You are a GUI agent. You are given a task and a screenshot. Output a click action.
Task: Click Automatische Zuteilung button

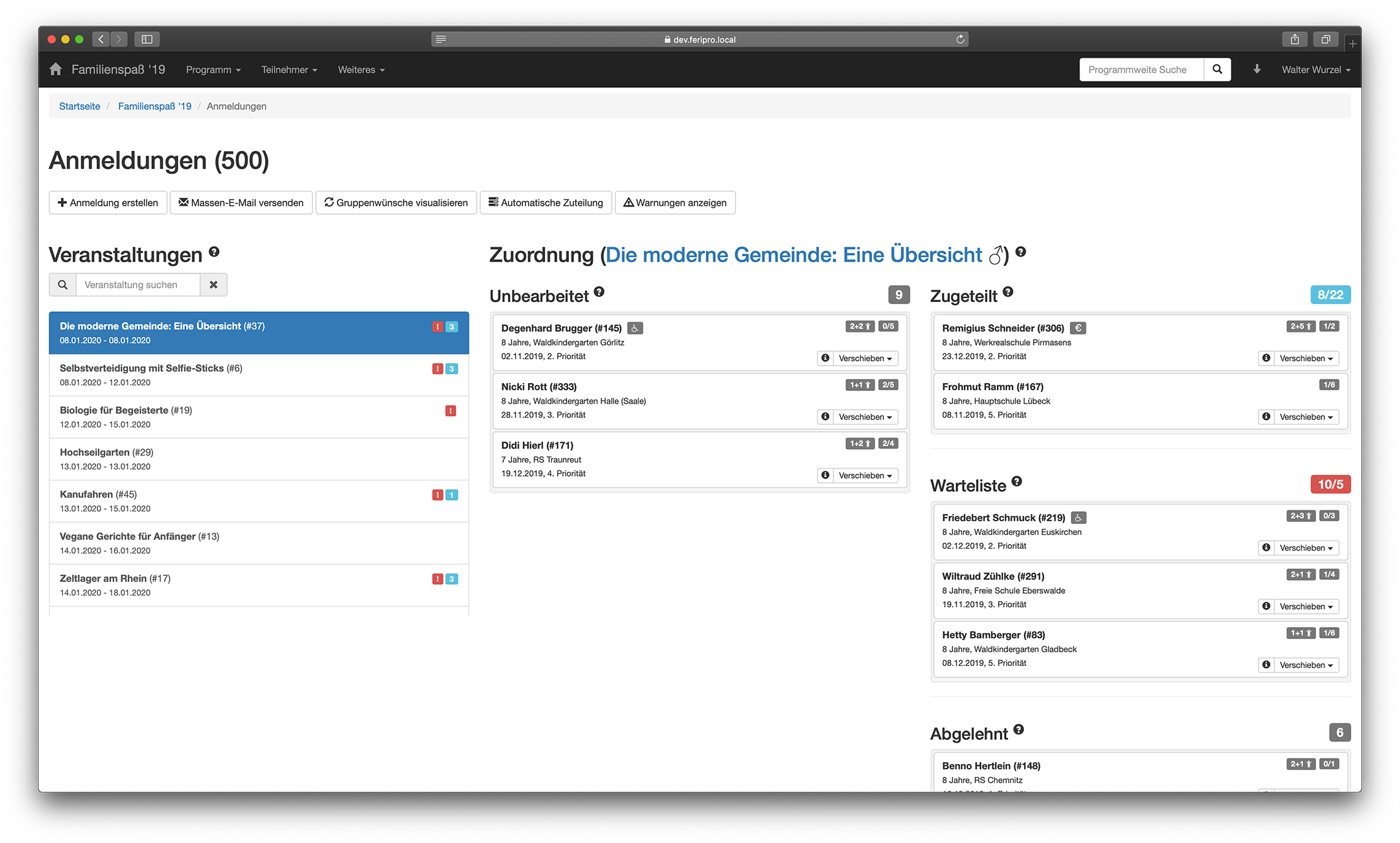coord(546,203)
